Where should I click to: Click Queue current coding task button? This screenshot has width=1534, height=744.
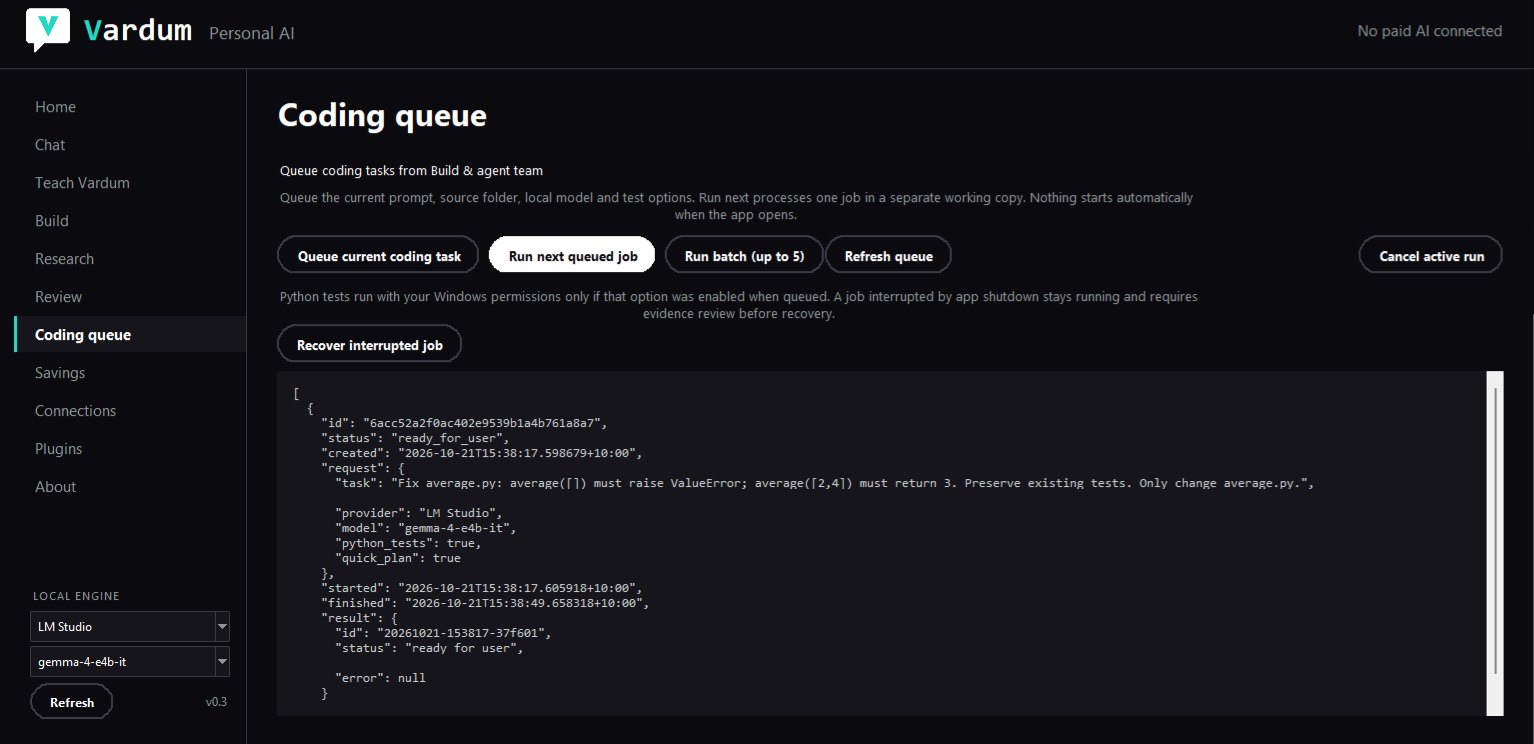click(x=380, y=256)
